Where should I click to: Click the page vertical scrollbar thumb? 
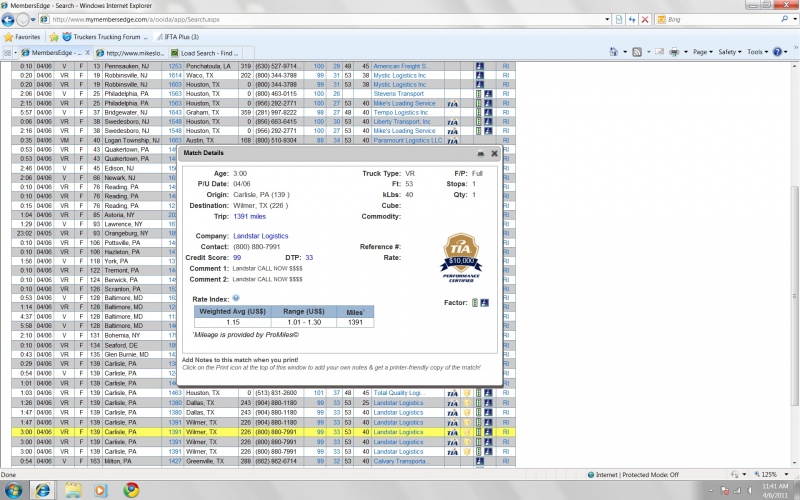pyautogui.click(x=794, y=296)
